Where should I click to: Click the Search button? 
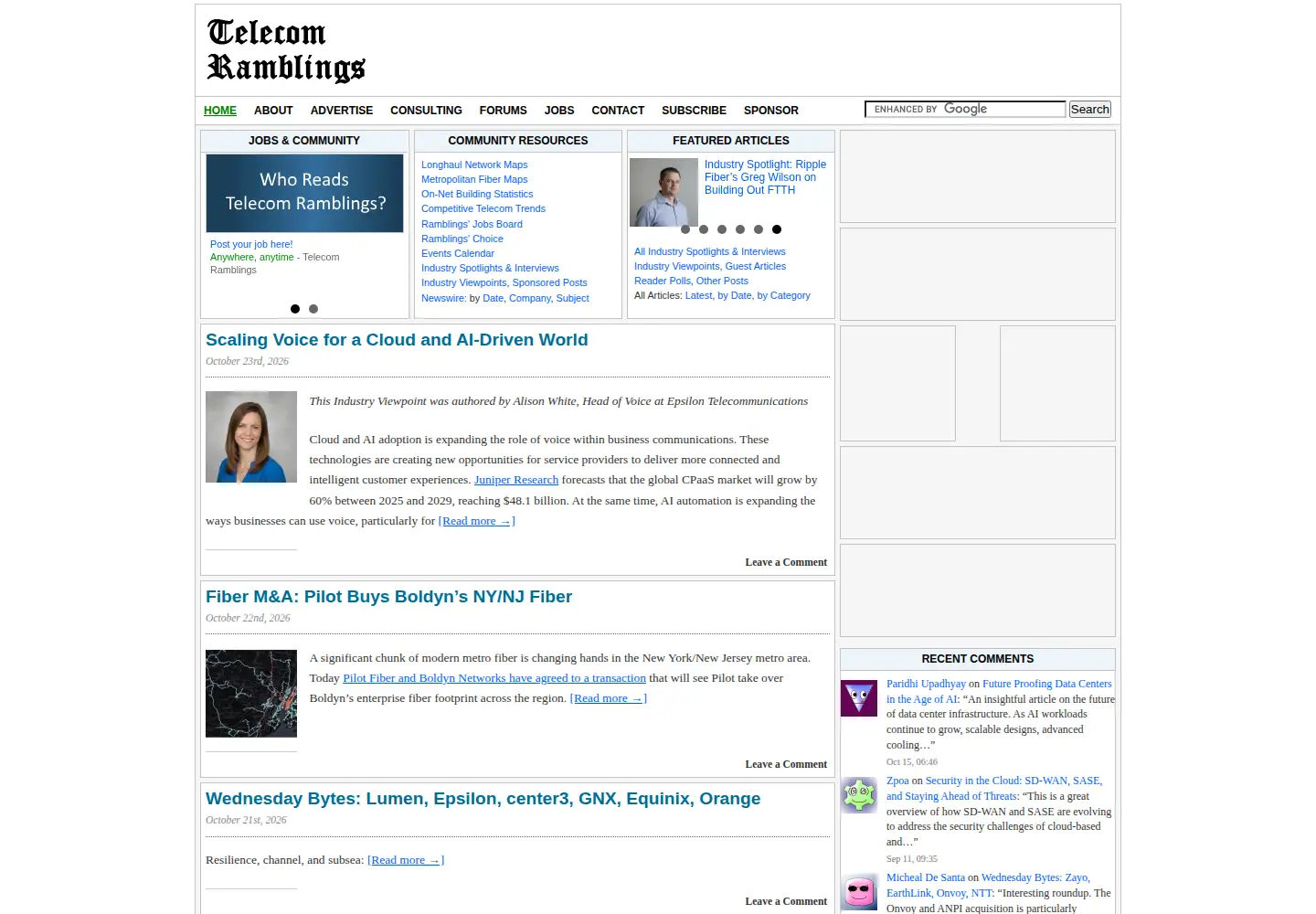click(1090, 110)
